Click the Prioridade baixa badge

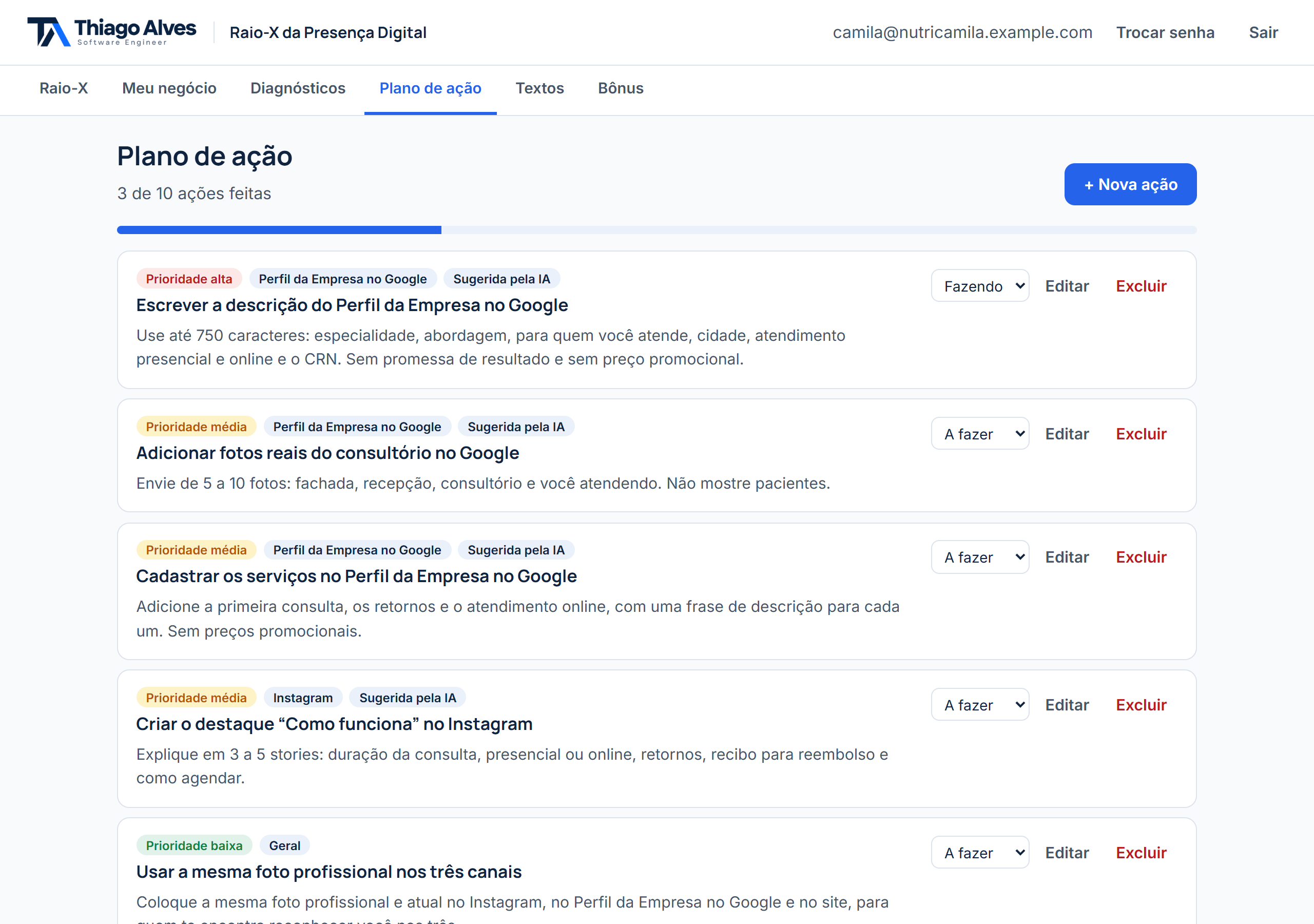pyautogui.click(x=194, y=845)
